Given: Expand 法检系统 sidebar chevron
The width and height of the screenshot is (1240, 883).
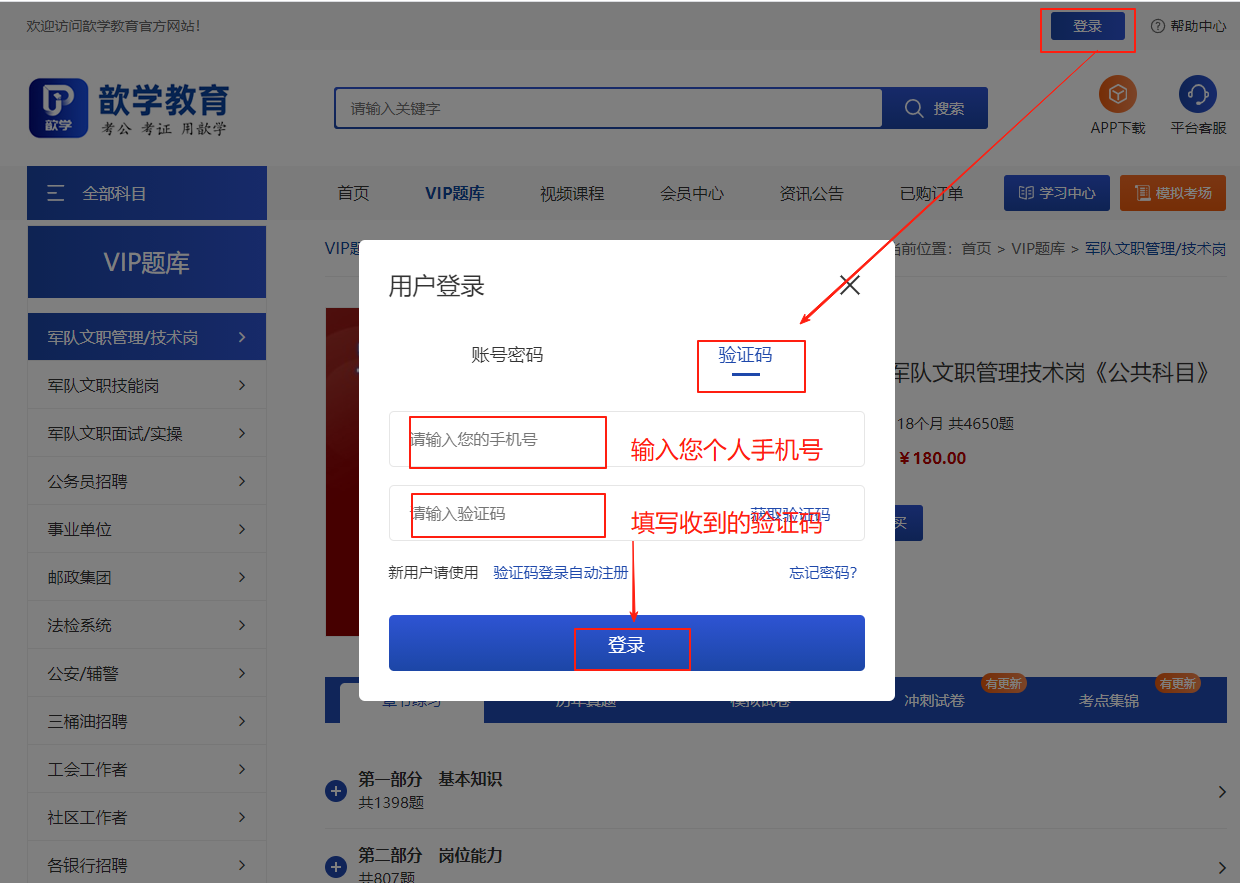Looking at the screenshot, I should 242,625.
